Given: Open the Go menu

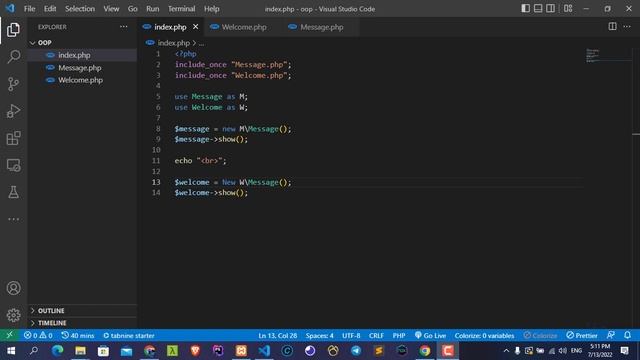Looking at the screenshot, I should coord(133,9).
